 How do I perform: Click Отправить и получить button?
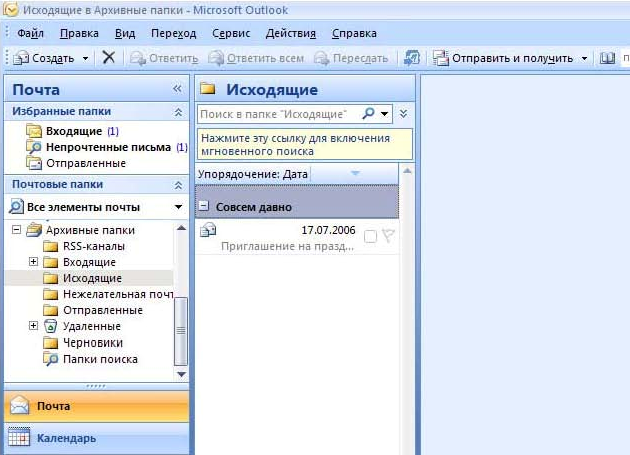(x=503, y=59)
